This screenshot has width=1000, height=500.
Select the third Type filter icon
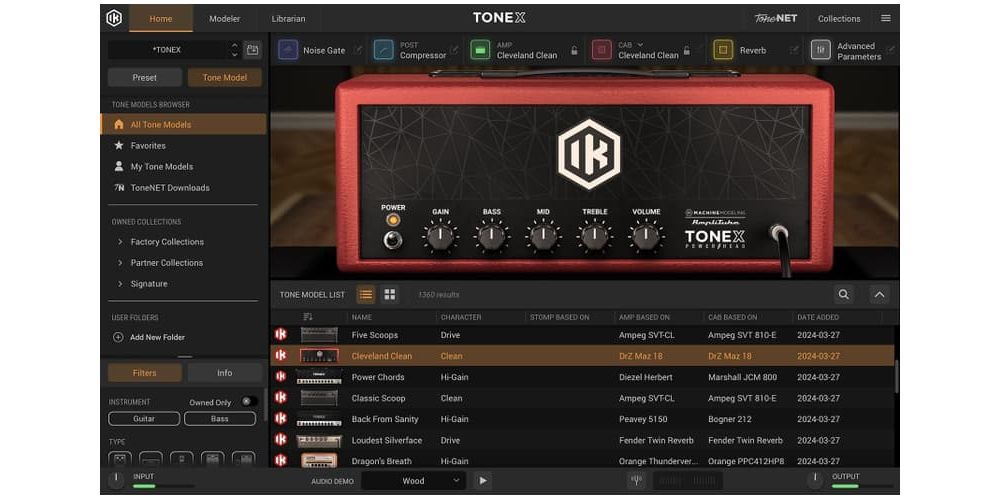coord(181,459)
